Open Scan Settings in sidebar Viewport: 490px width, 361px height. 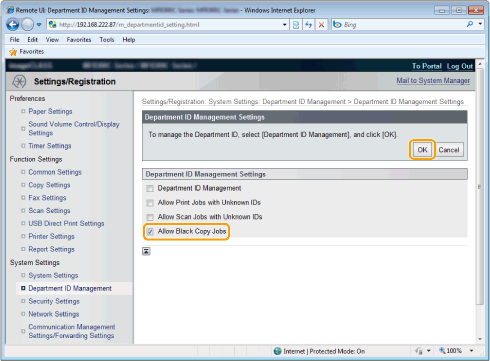(49, 211)
